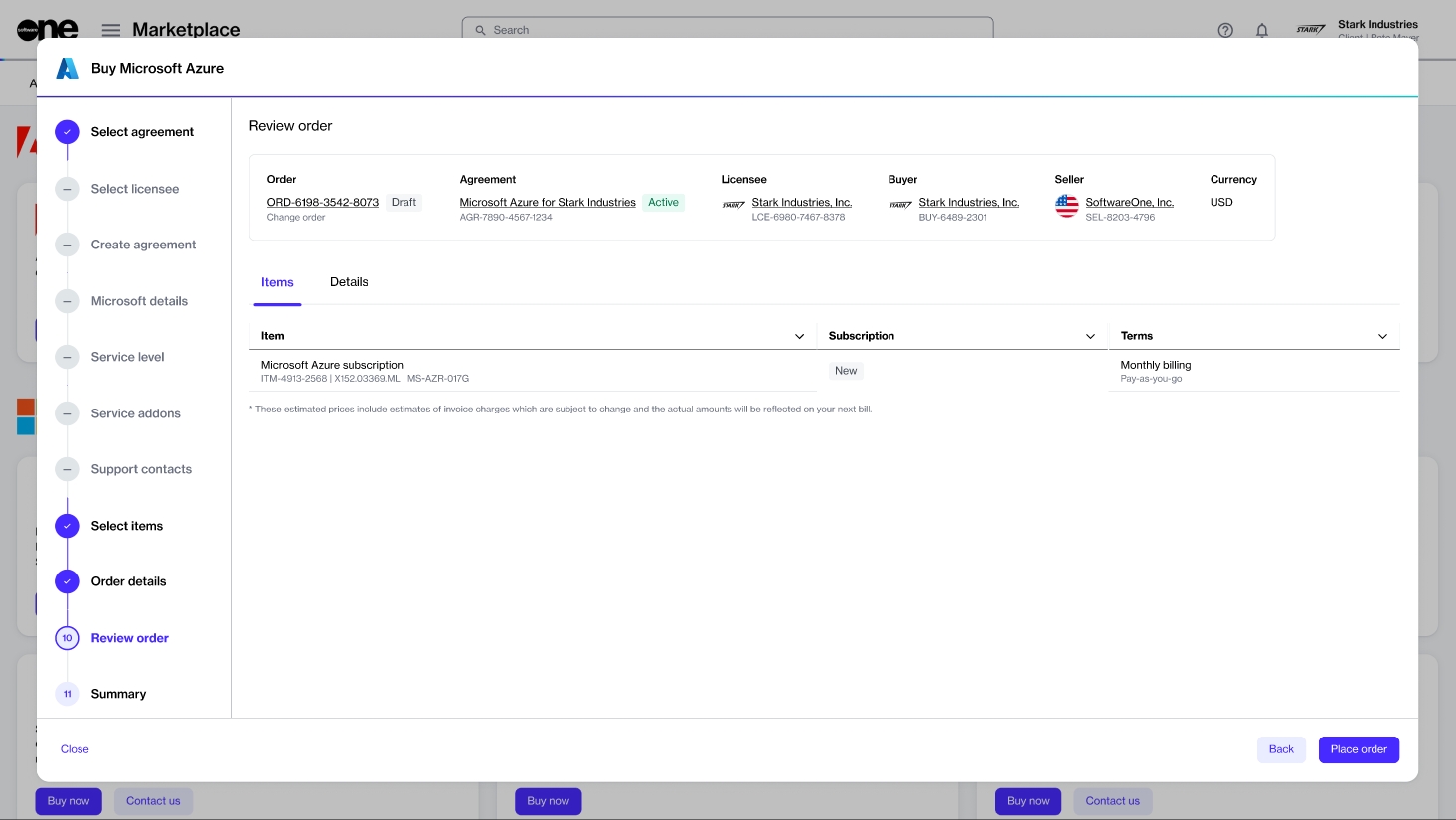Viewport: 1456px width, 820px height.
Task: Switch to the Details tab
Action: pyautogui.click(x=349, y=282)
